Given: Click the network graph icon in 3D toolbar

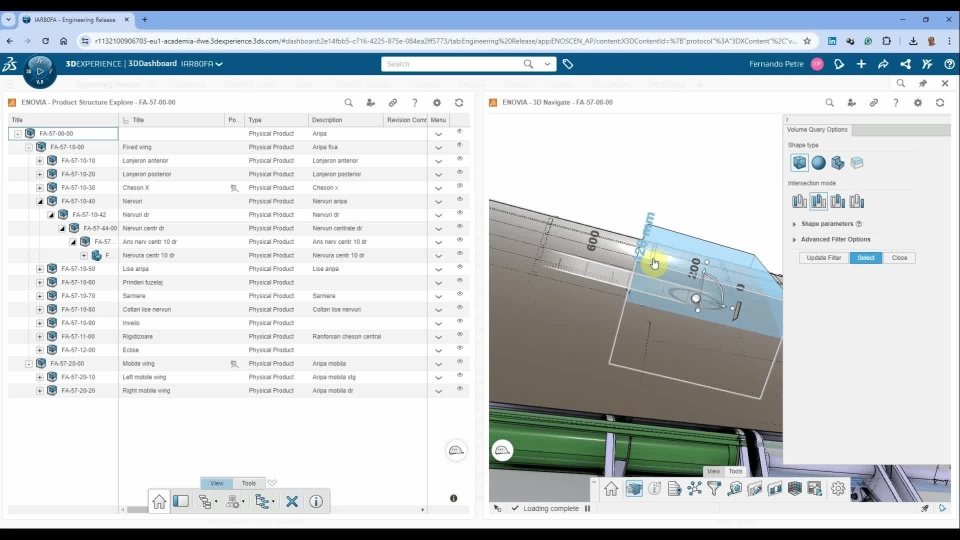Looking at the screenshot, I should click(694, 489).
